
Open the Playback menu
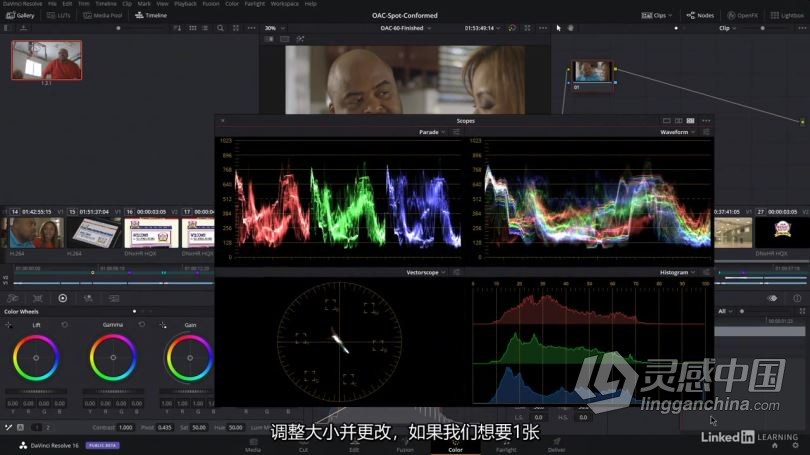[x=185, y=4]
